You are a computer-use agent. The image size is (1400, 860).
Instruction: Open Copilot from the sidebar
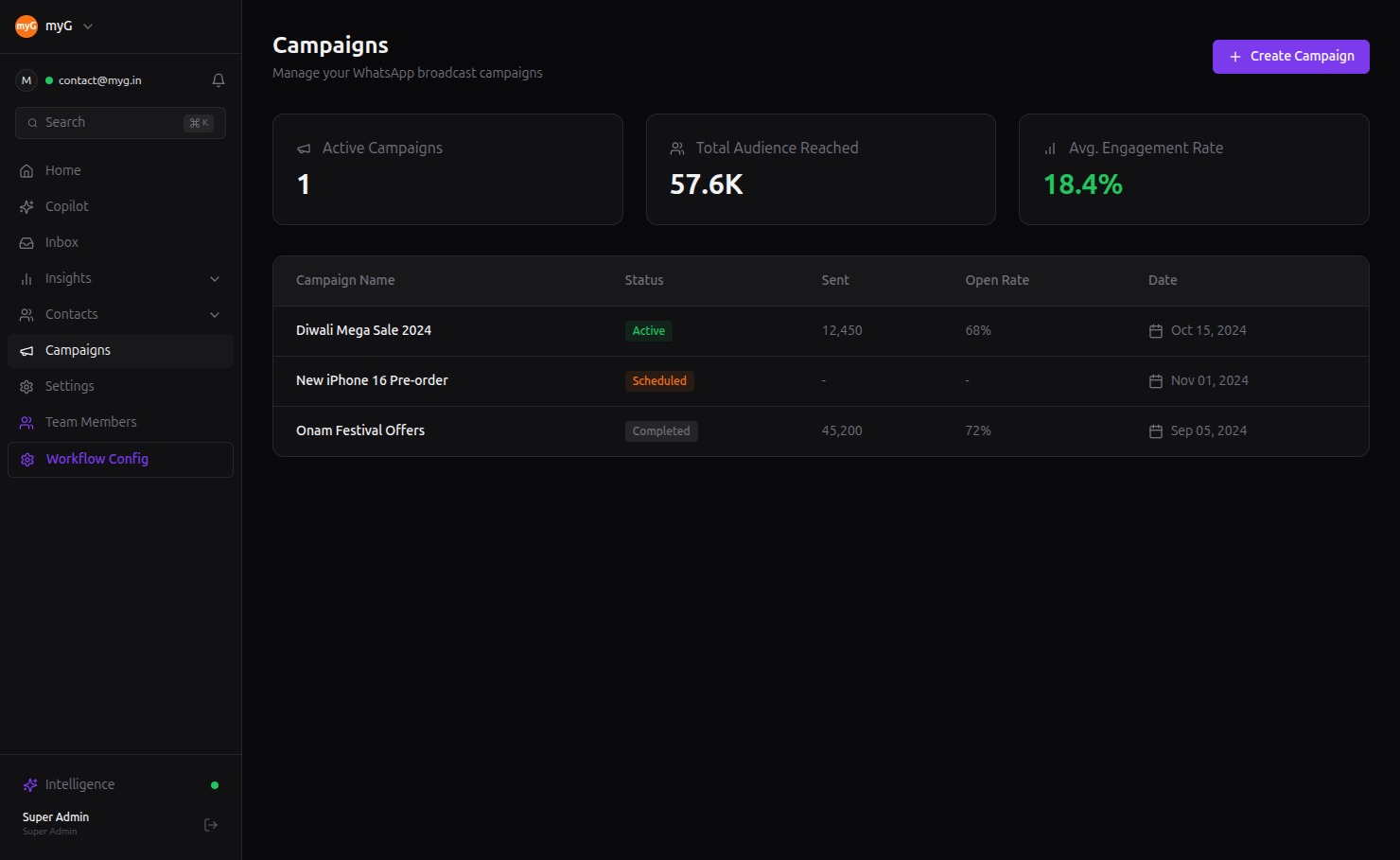pyautogui.click(x=120, y=207)
